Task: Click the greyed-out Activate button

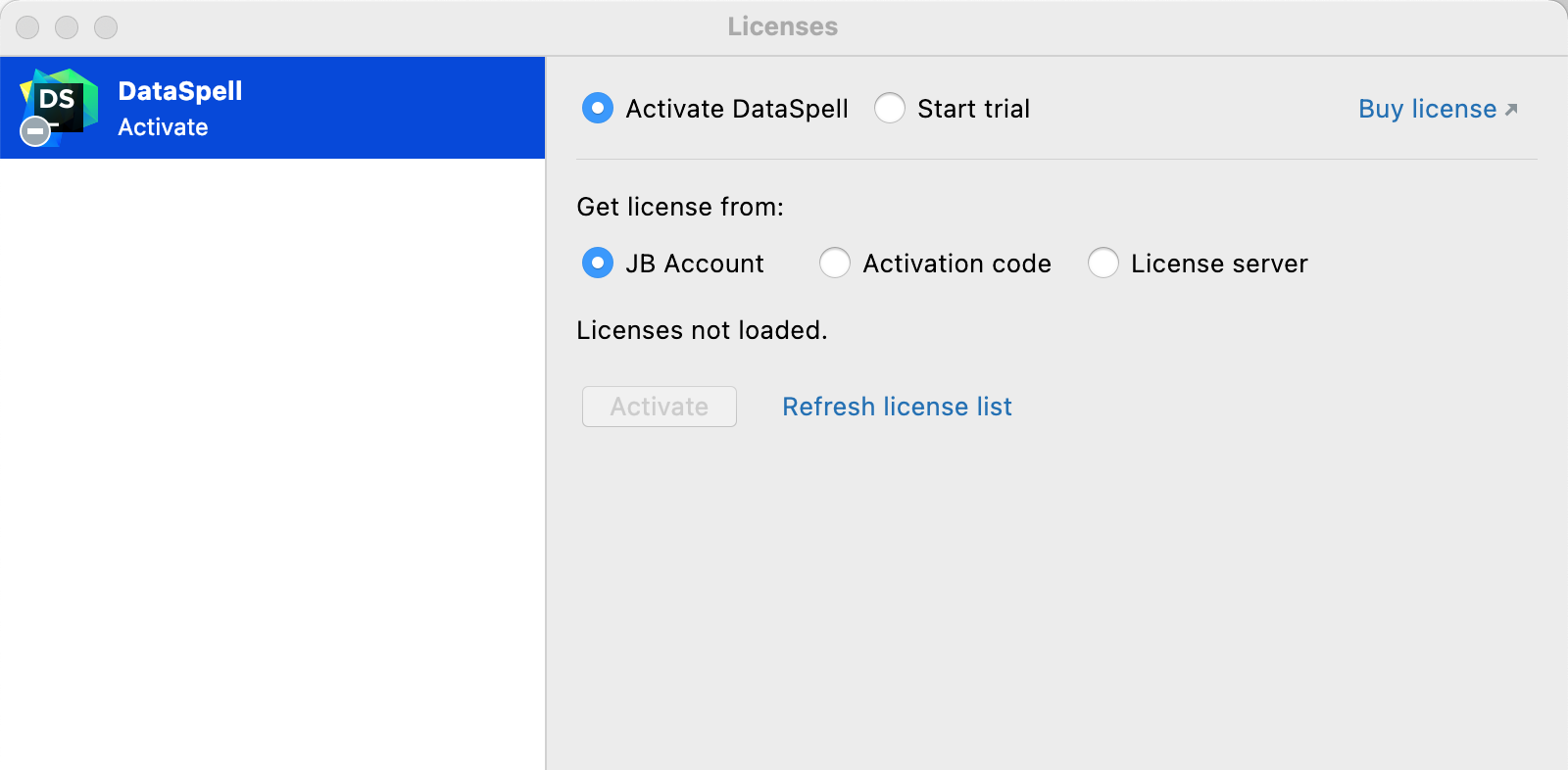Action: coord(660,407)
